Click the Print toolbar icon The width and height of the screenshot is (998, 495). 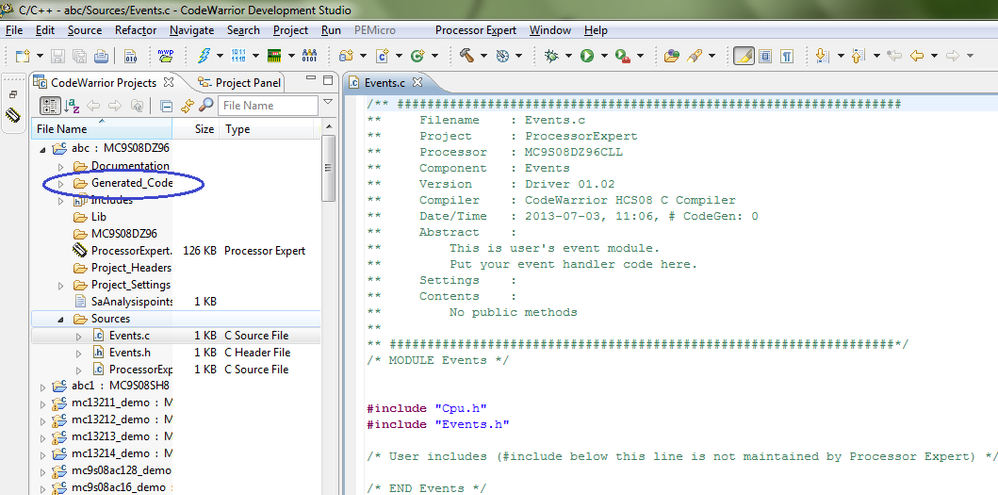(x=101, y=56)
